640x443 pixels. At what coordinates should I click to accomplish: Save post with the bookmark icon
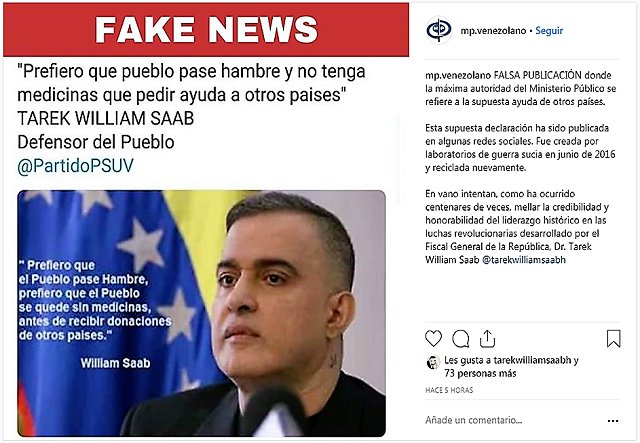[613, 339]
